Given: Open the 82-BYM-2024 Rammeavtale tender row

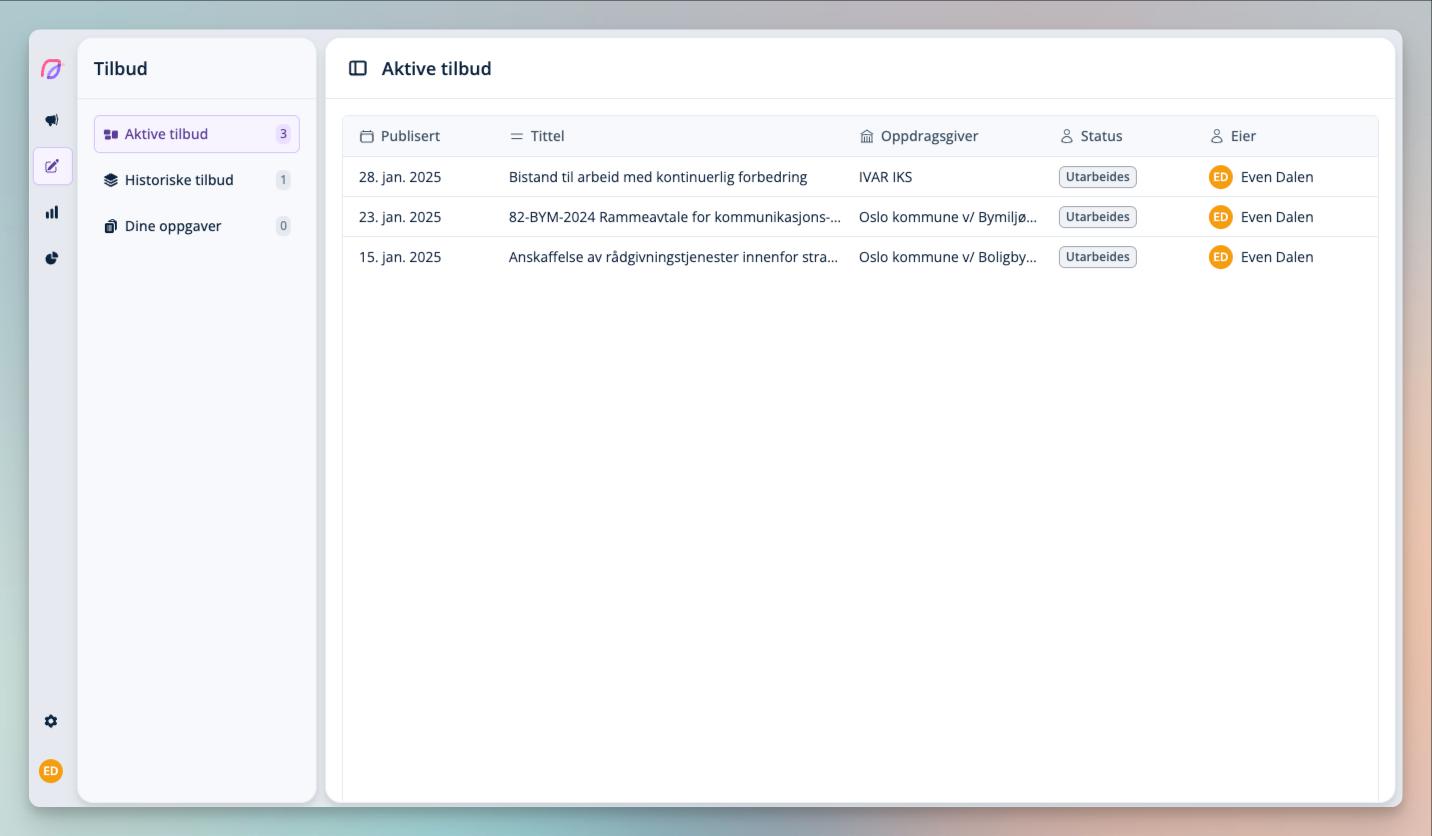Looking at the screenshot, I should pos(673,217).
